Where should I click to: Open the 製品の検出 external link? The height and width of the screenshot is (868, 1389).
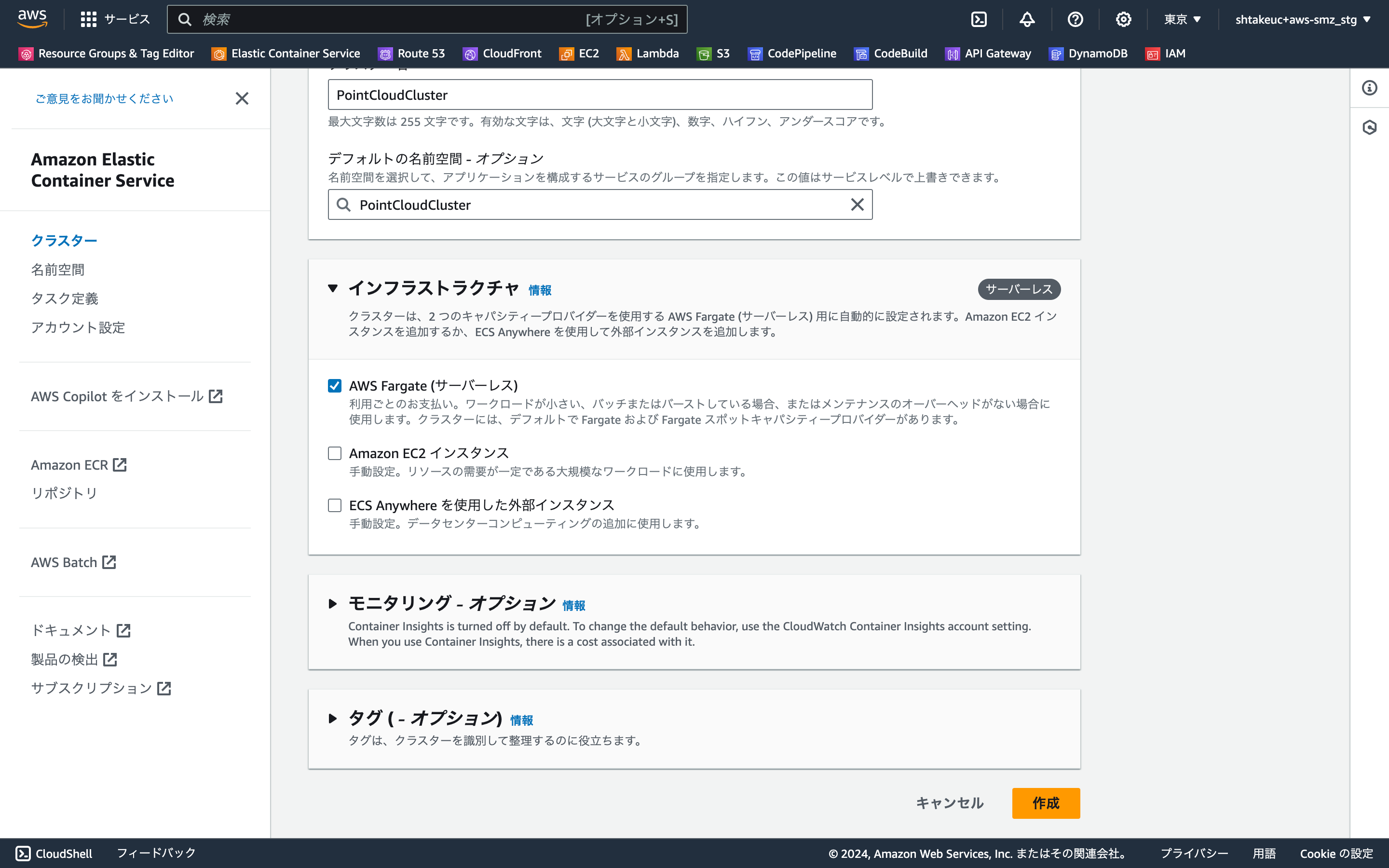coord(74,659)
